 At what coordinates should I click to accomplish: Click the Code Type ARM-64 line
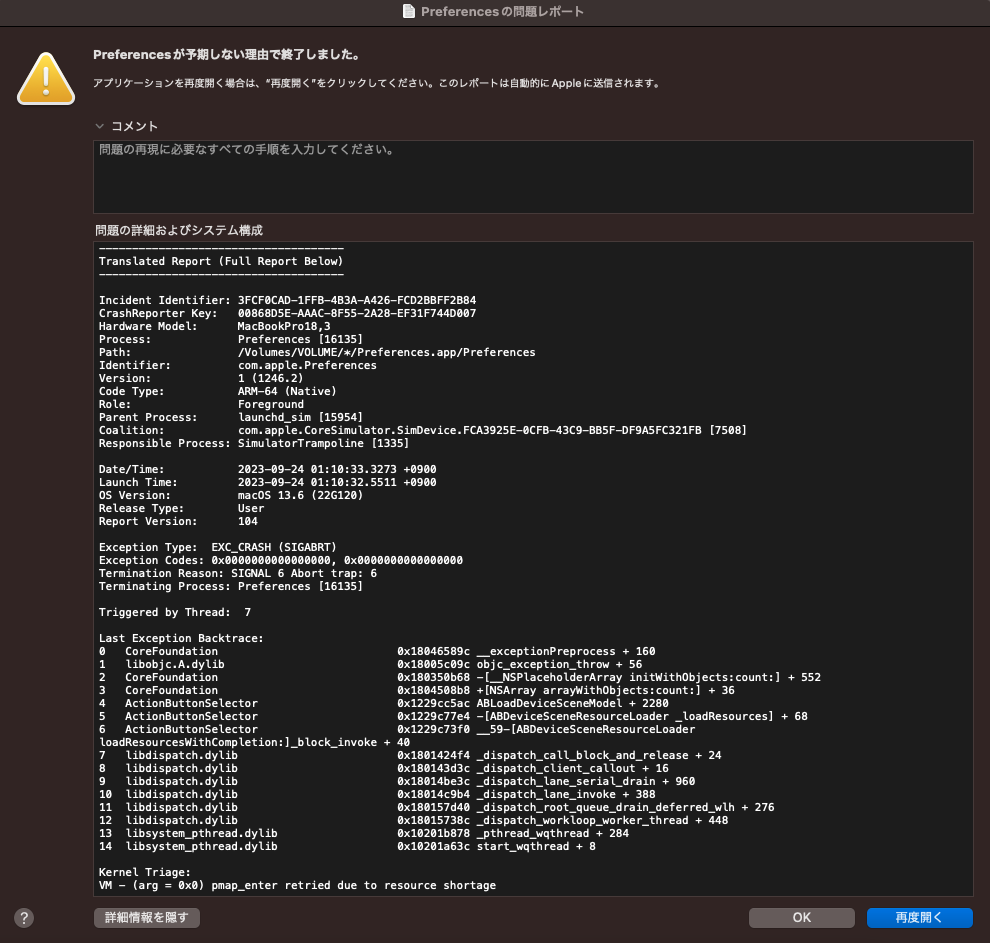tap(218, 391)
